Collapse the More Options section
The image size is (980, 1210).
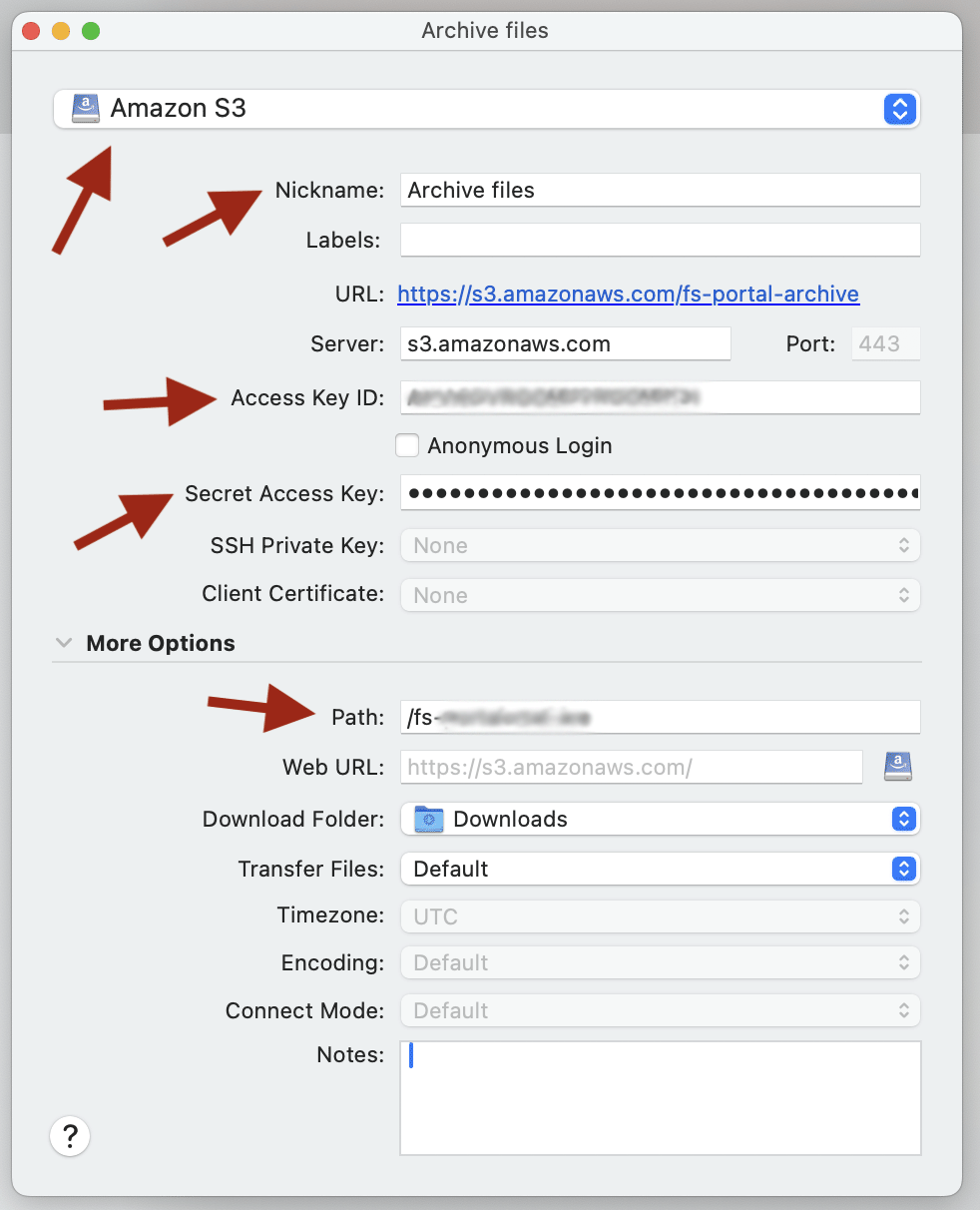[65, 643]
